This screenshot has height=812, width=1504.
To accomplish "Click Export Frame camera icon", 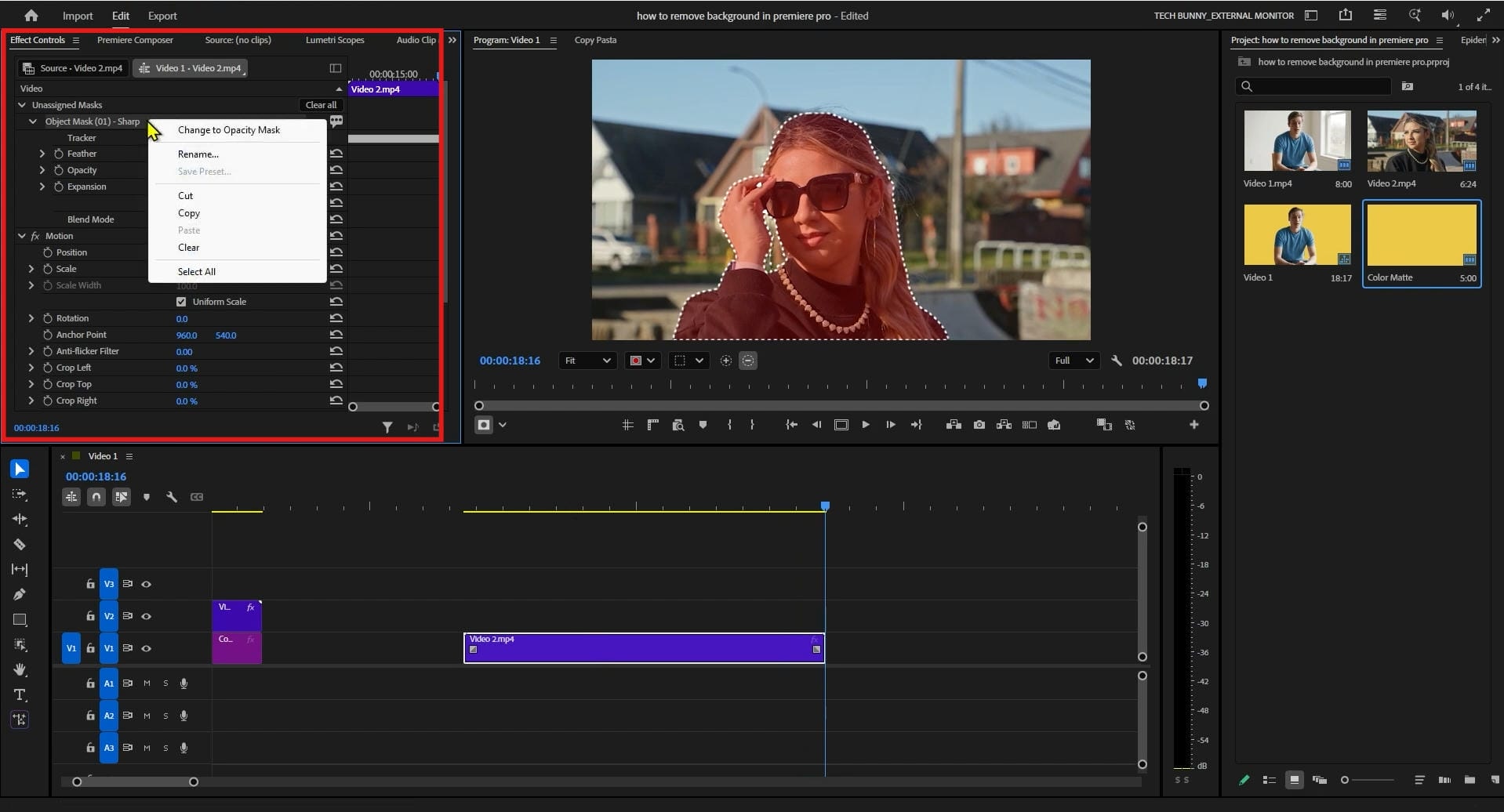I will (x=979, y=425).
